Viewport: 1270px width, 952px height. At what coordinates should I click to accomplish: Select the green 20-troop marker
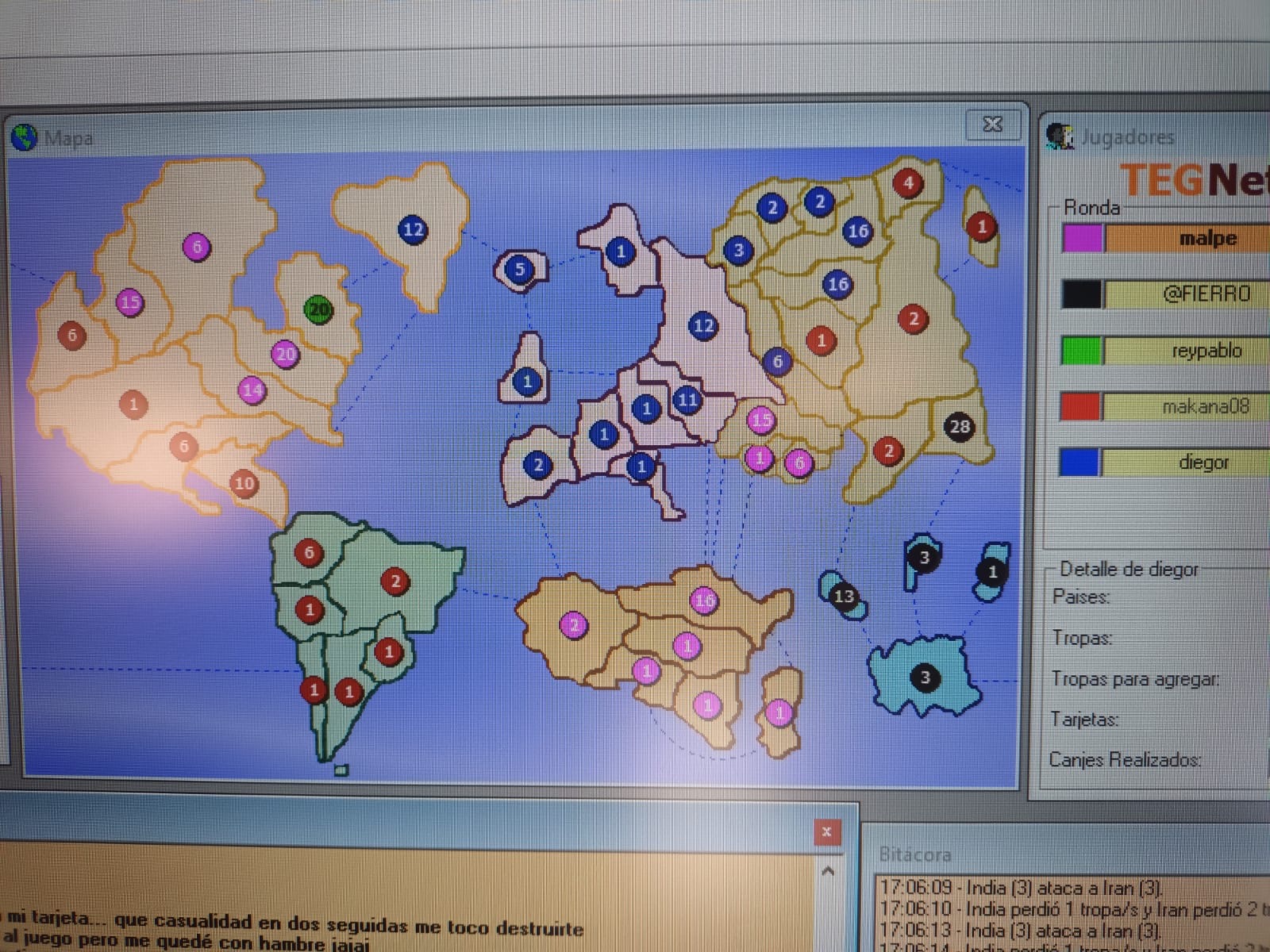(x=319, y=309)
